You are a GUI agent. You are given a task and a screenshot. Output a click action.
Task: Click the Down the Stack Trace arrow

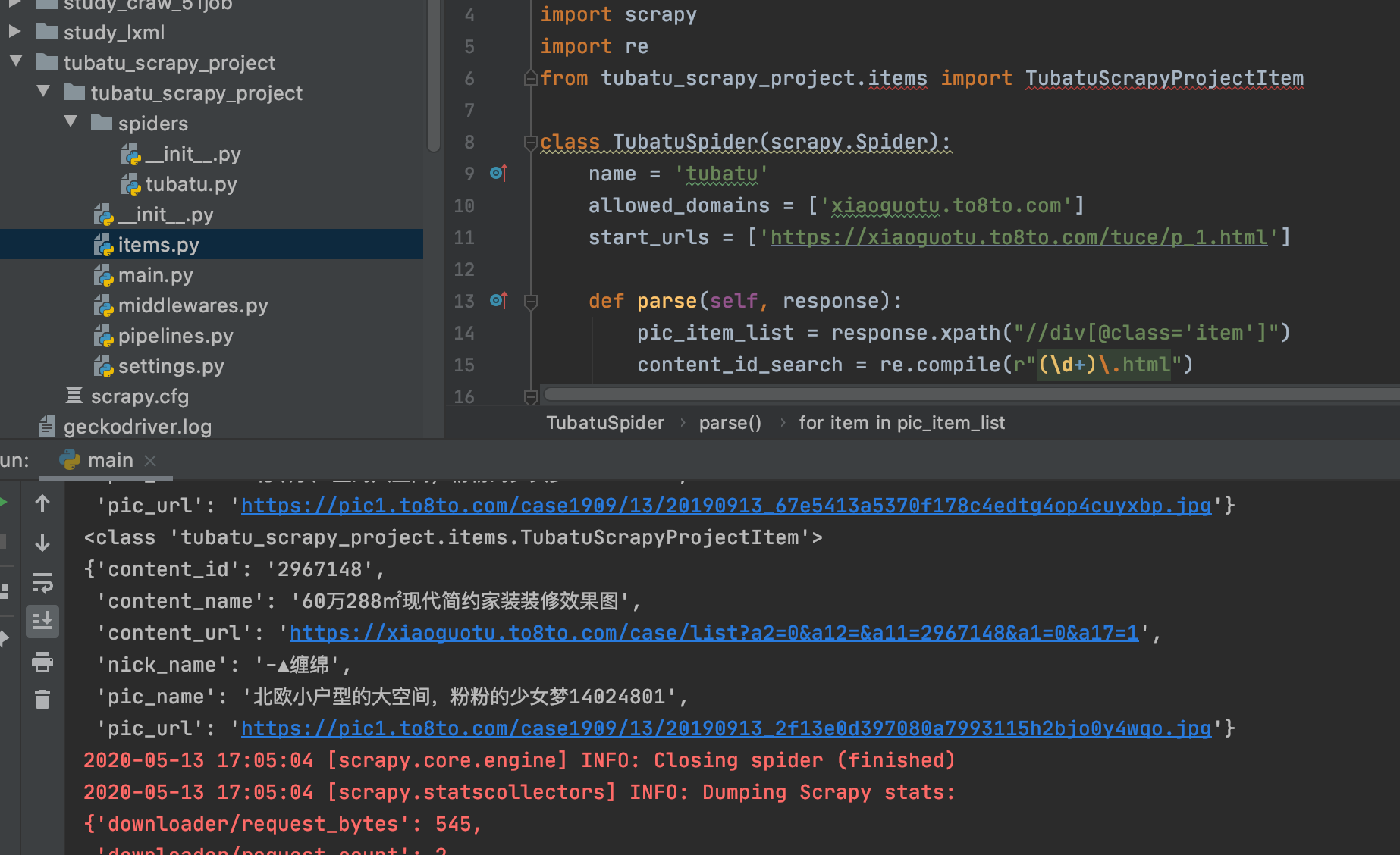[42, 543]
